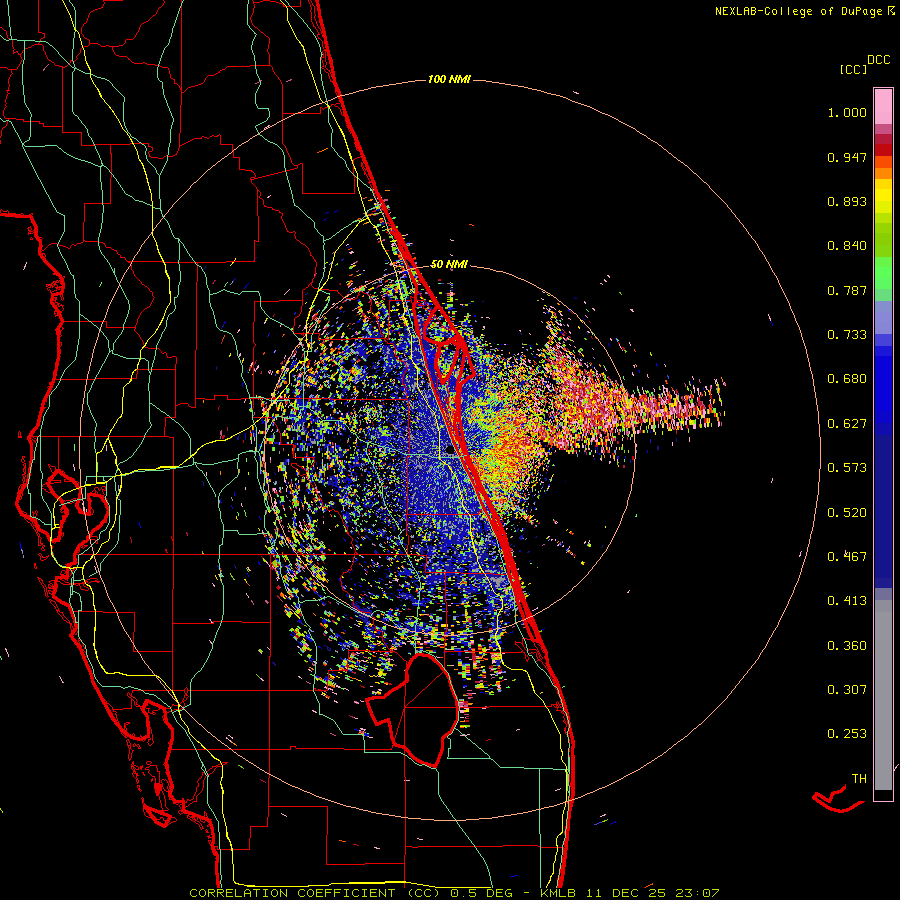Select the 0.787 scale value
900x900 pixels.
click(847, 290)
